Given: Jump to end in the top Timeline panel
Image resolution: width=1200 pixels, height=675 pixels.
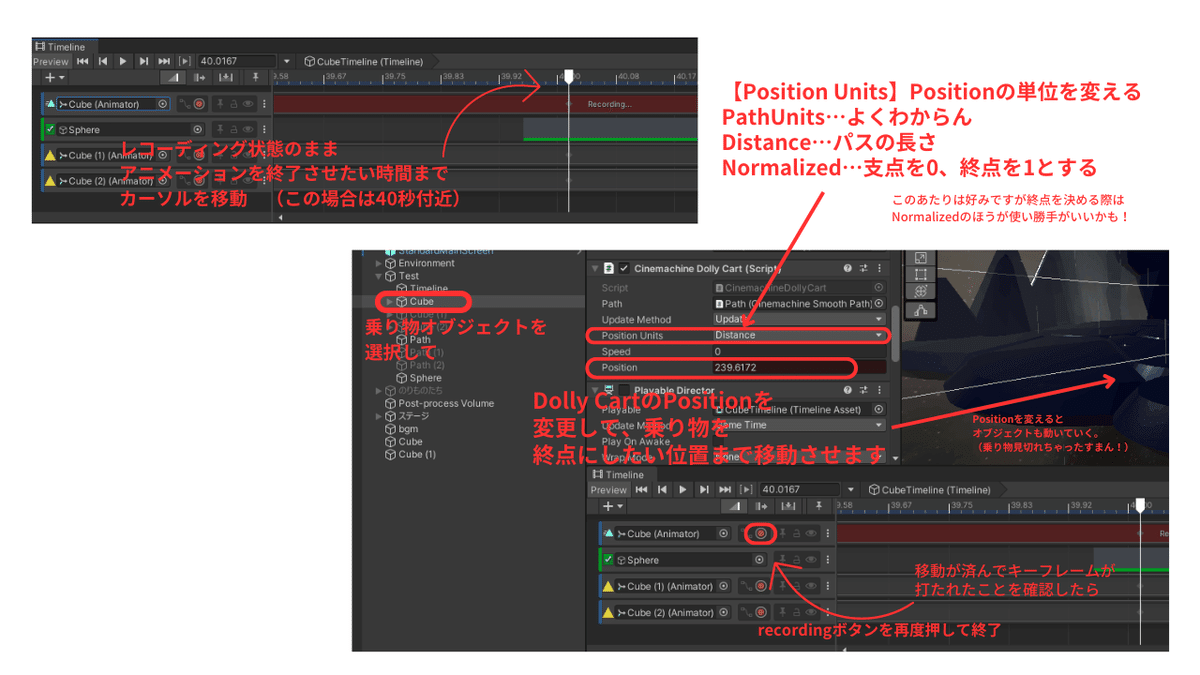Looking at the screenshot, I should point(164,61).
